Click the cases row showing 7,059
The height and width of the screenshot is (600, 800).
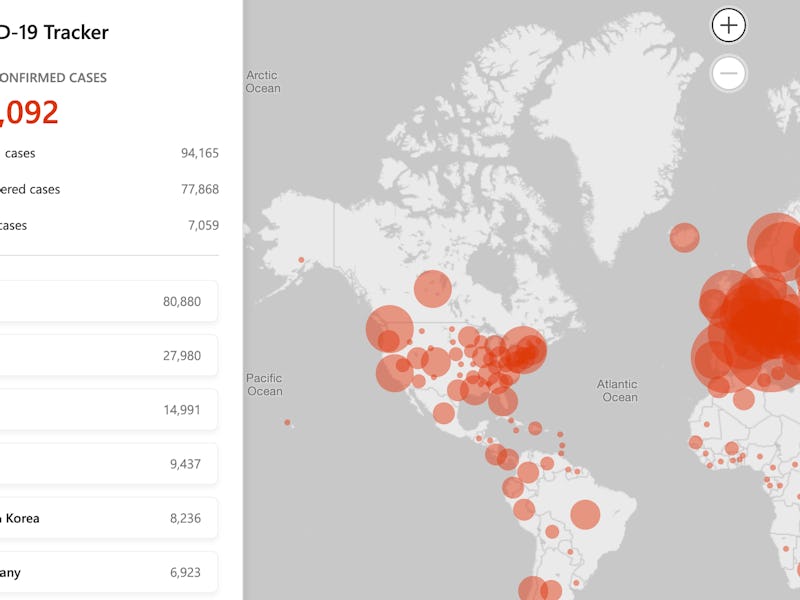tap(108, 225)
